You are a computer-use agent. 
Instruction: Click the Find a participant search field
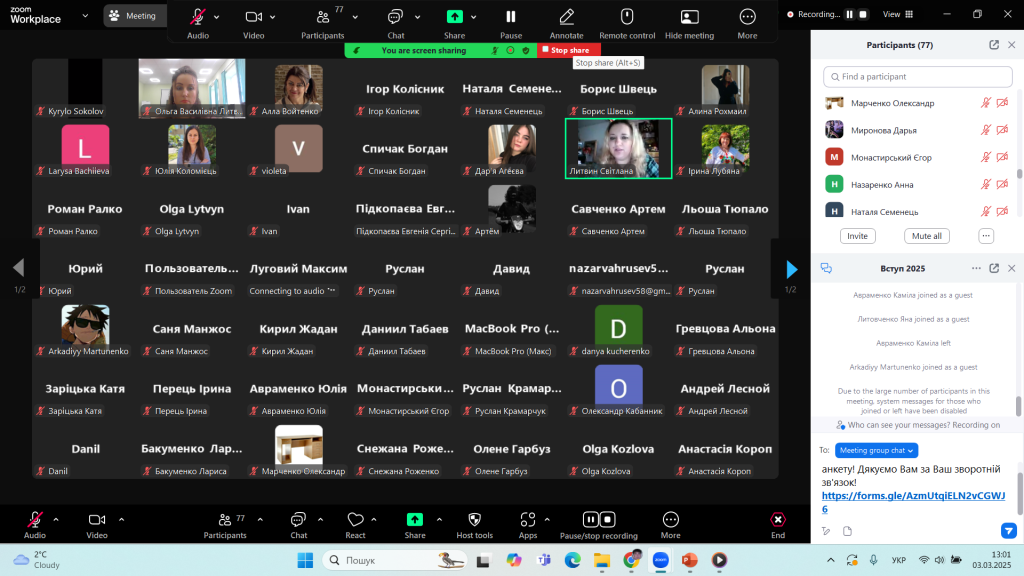point(918,76)
